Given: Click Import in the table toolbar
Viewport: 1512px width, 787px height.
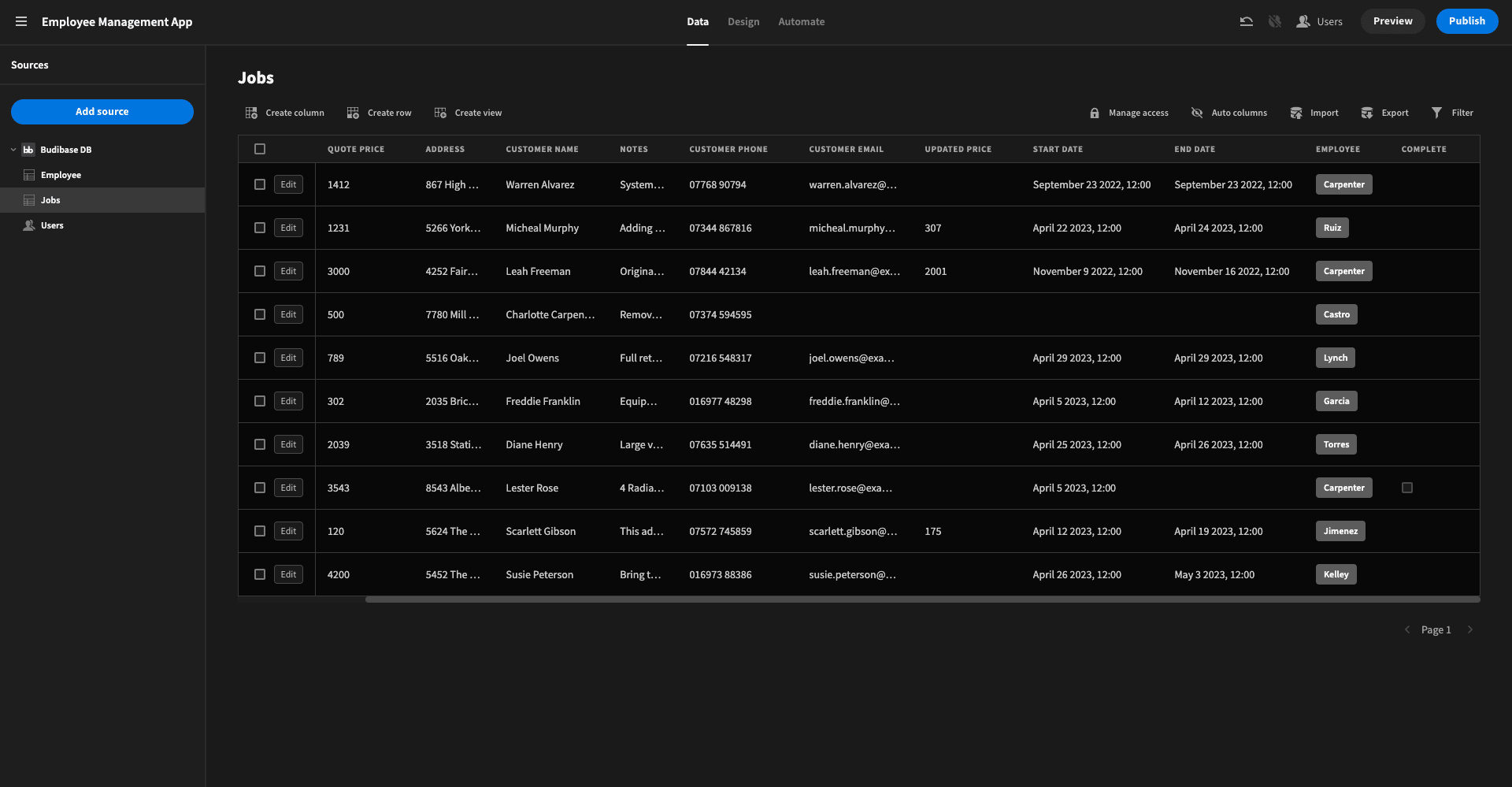Looking at the screenshot, I should click(1314, 113).
